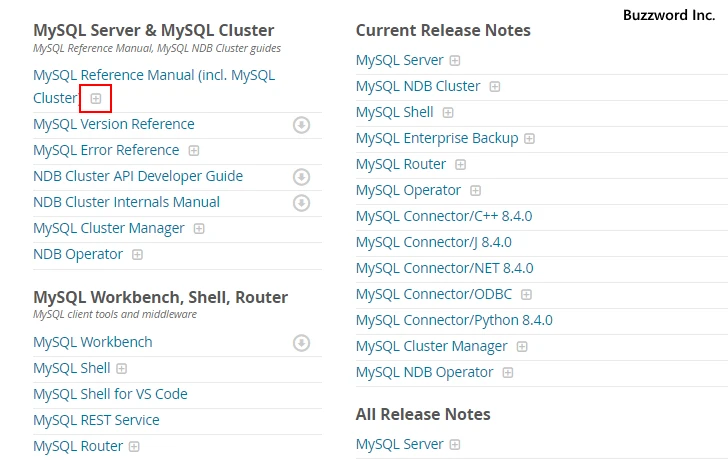728x460 pixels.
Task: Expand MySQL Cluster Manager under Server section
Action: click(199, 229)
